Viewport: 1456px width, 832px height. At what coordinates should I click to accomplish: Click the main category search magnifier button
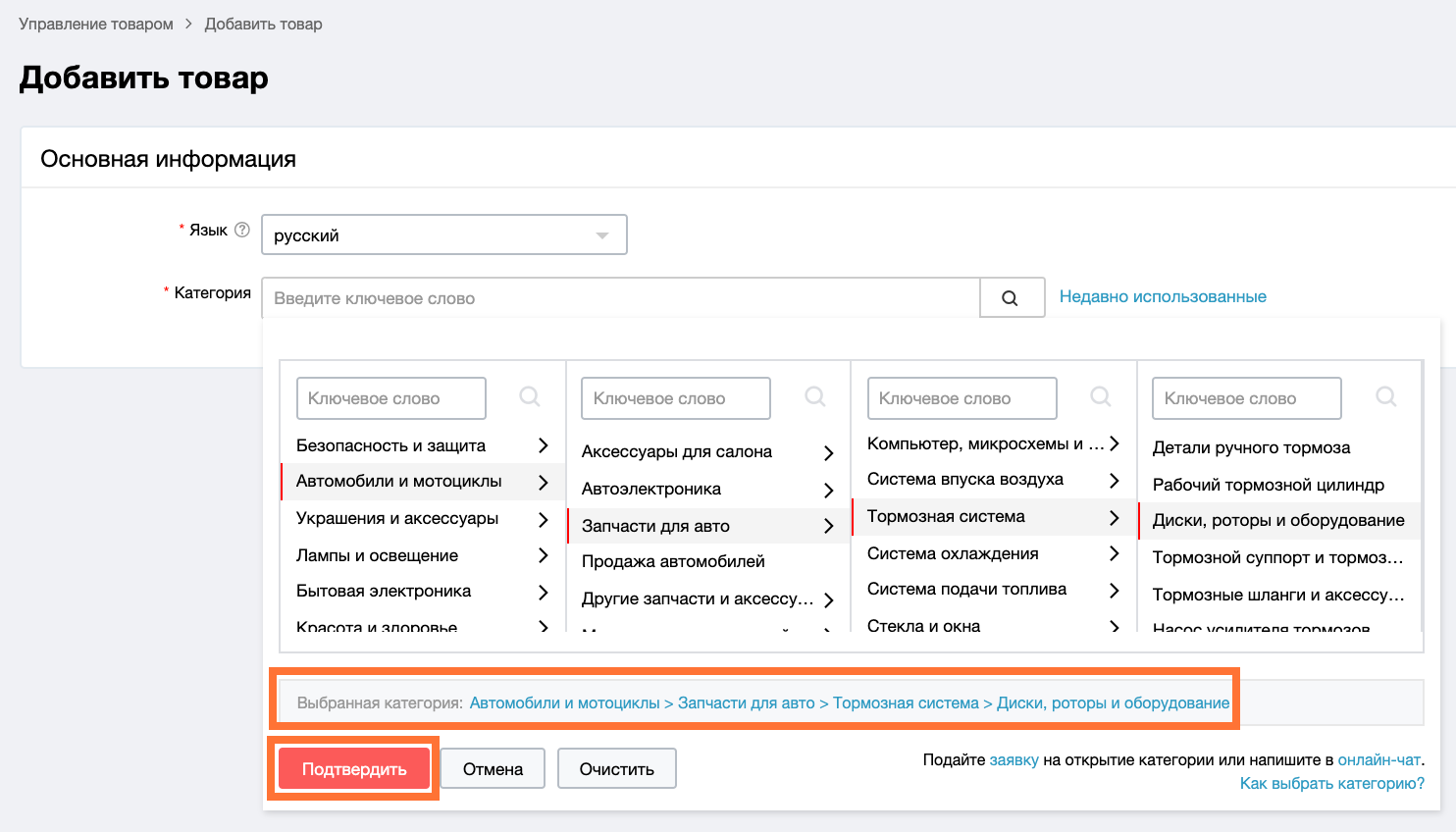[1012, 298]
